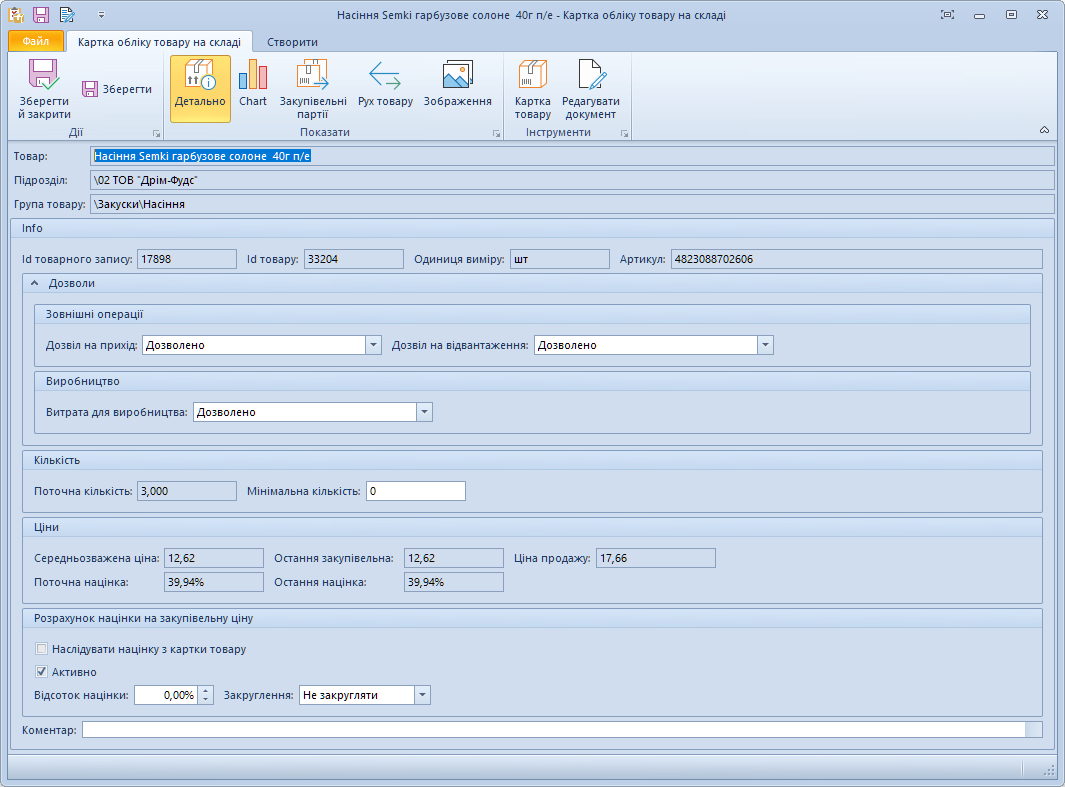Viewport: 1065px width, 787px height.
Task: Show the 'Зображення' image panel
Action: pyautogui.click(x=457, y=88)
